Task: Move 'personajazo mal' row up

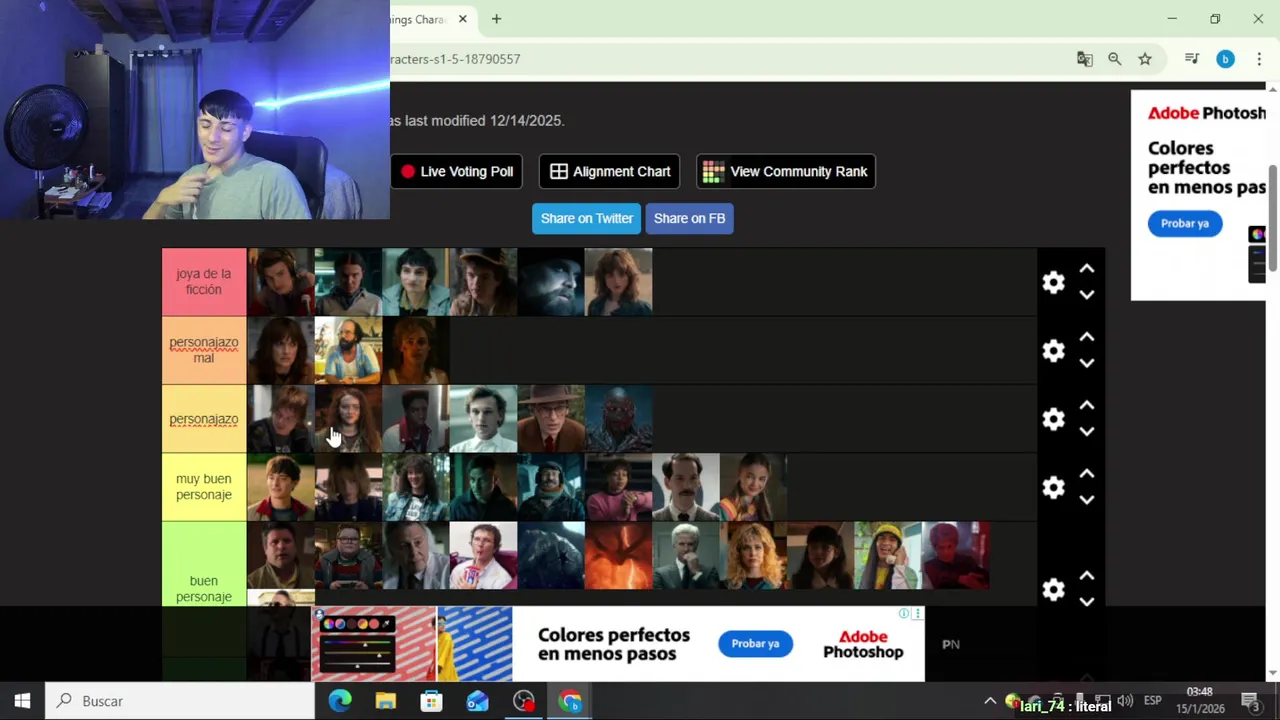Action: click(x=1087, y=337)
